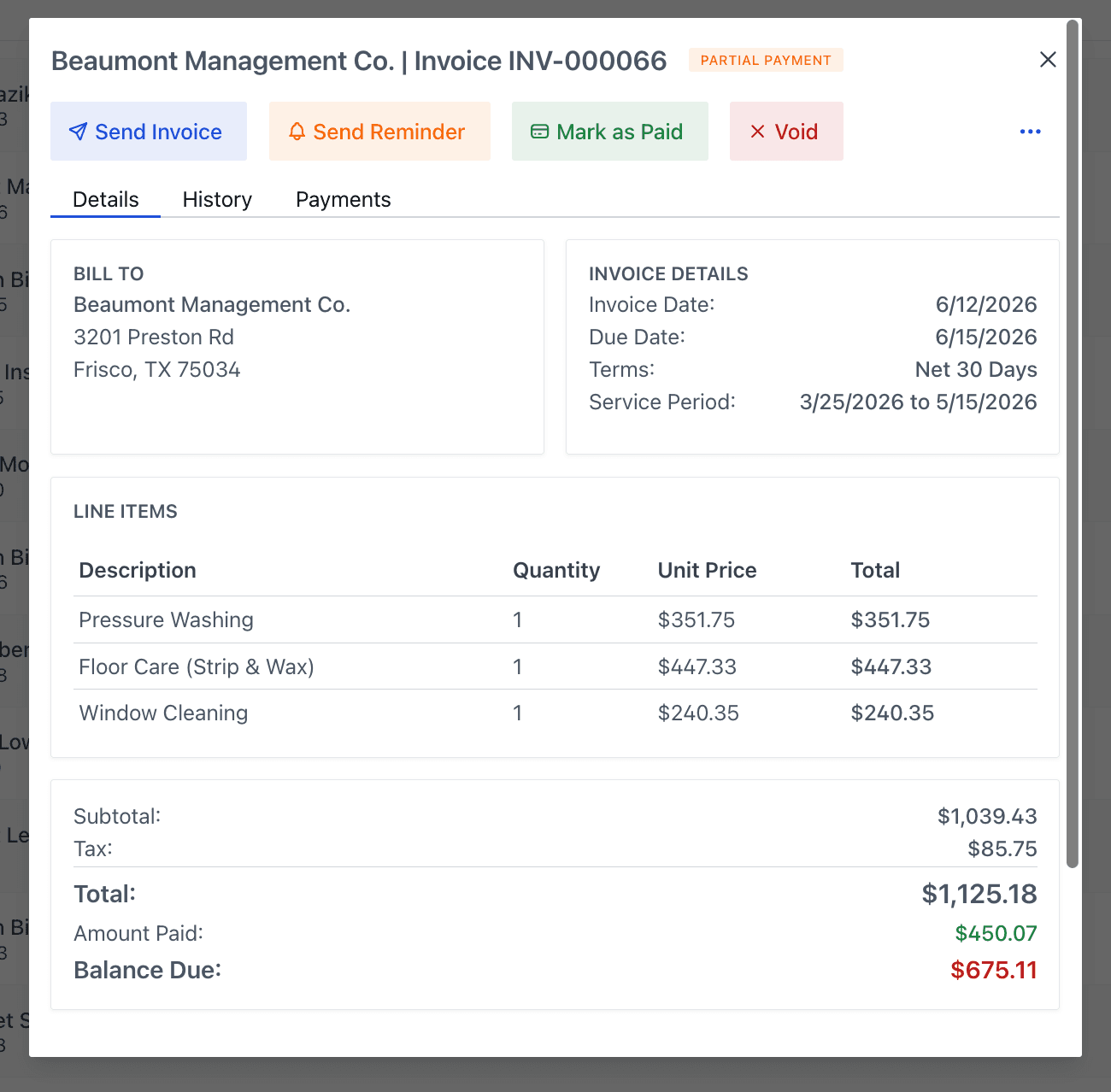Click the BILL TO heading
Screen dimensions: 1111x1092
pyautogui.click(x=109, y=273)
